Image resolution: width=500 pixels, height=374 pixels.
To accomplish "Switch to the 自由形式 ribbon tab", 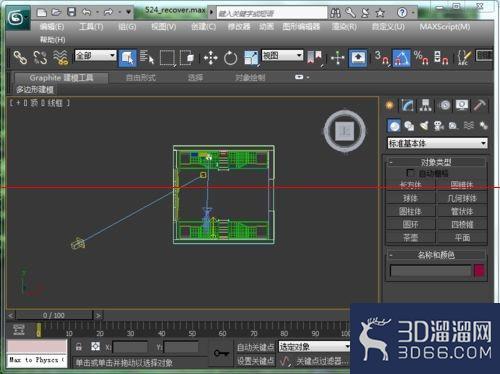I will click(x=141, y=78).
